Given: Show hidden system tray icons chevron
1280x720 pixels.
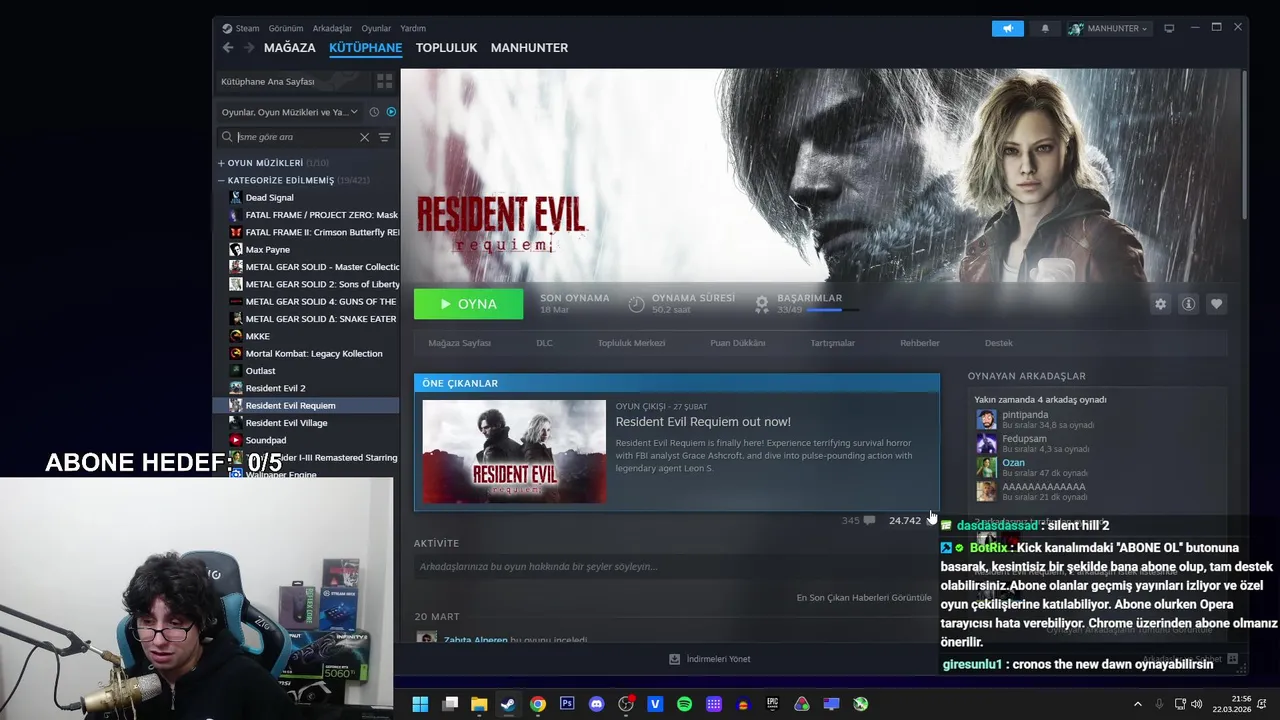Looking at the screenshot, I should pos(1137,704).
